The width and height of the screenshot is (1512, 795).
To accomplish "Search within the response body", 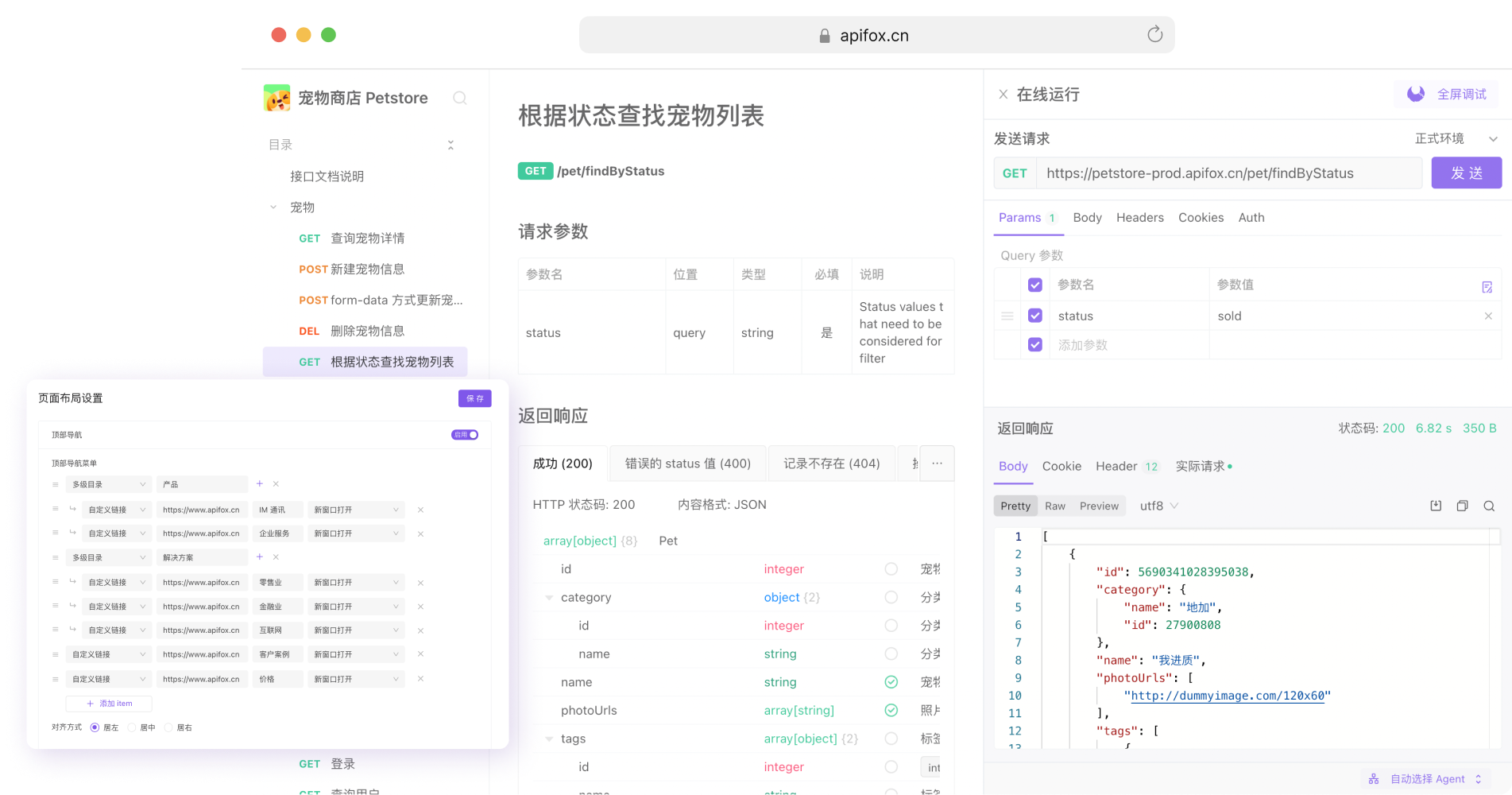I will pyautogui.click(x=1489, y=506).
